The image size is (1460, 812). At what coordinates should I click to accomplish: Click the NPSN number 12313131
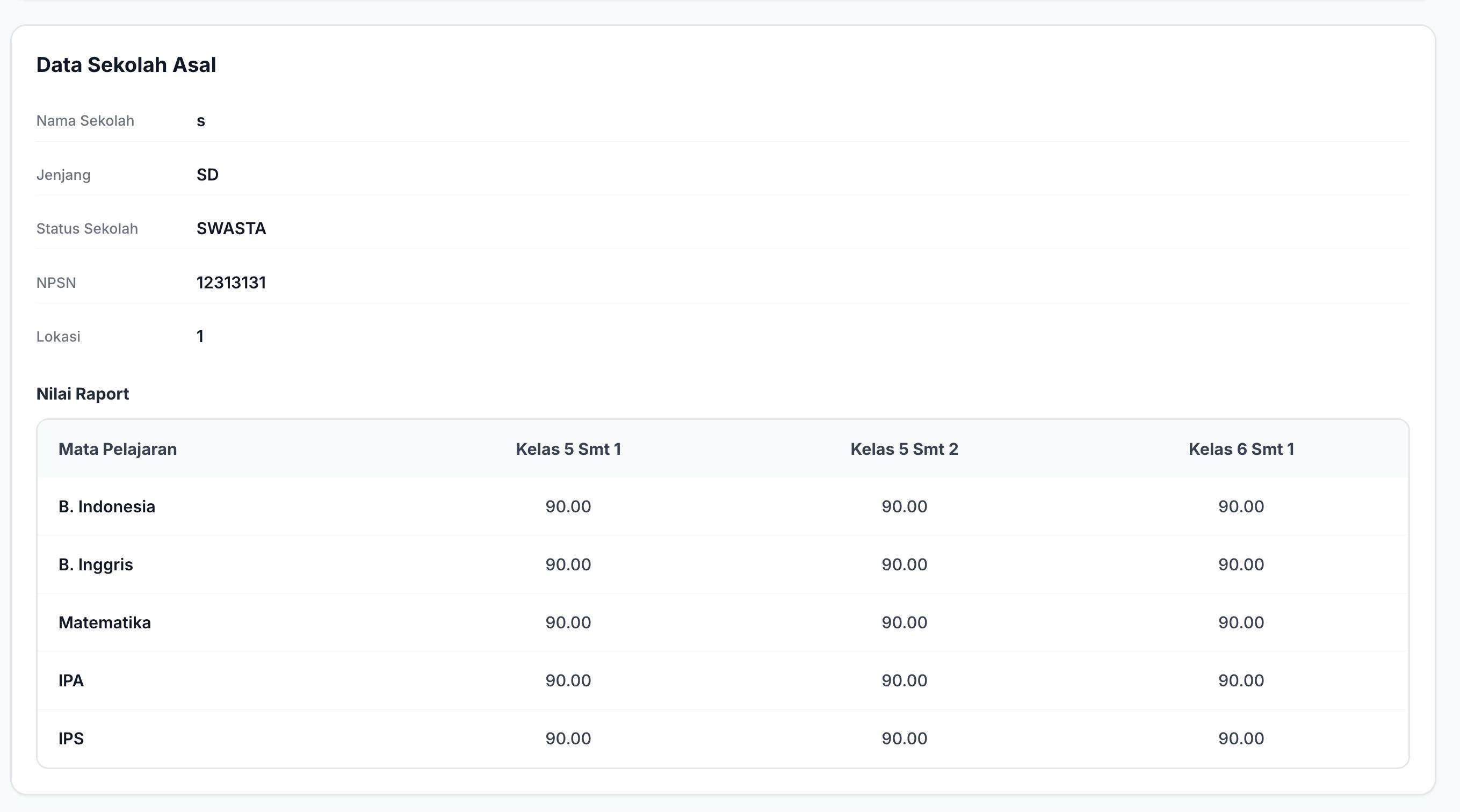(x=231, y=282)
